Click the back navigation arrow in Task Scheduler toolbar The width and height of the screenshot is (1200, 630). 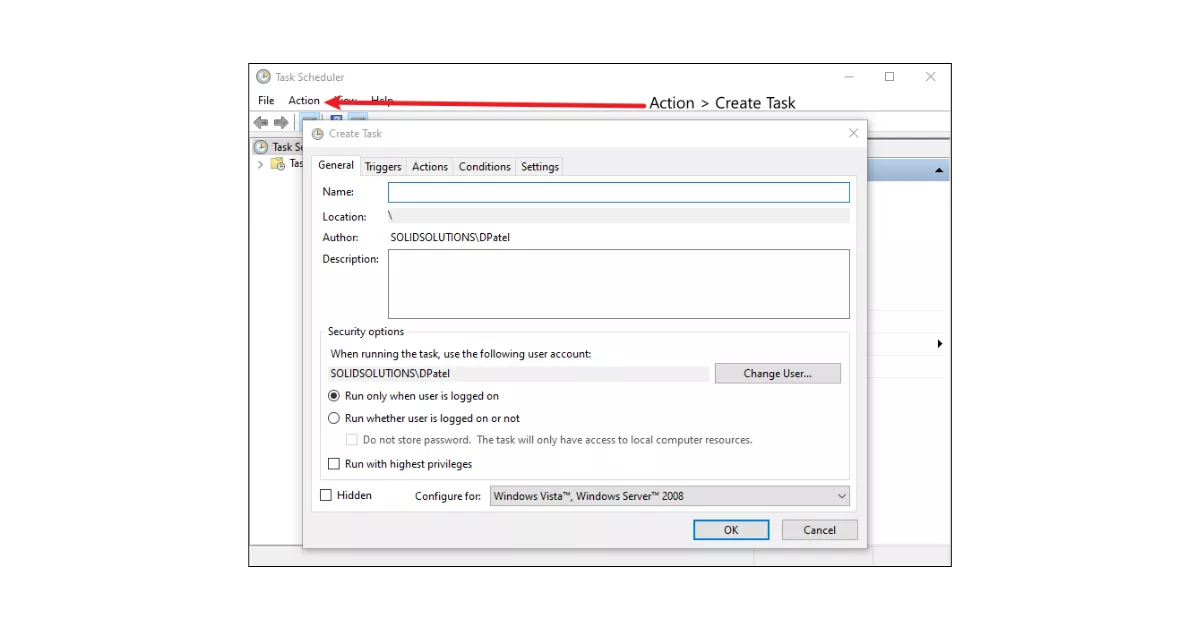point(260,122)
